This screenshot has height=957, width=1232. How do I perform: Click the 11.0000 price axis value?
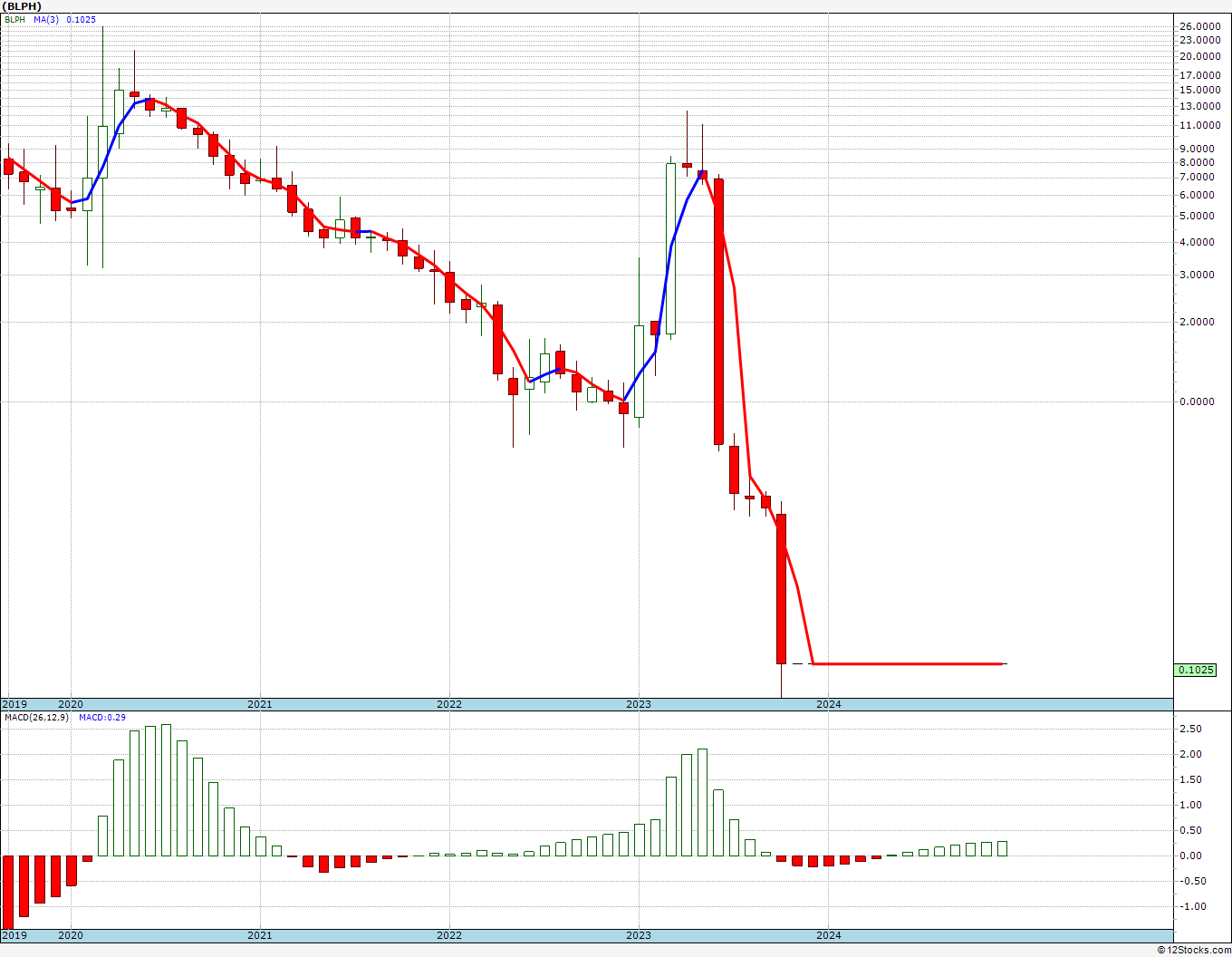click(1199, 125)
